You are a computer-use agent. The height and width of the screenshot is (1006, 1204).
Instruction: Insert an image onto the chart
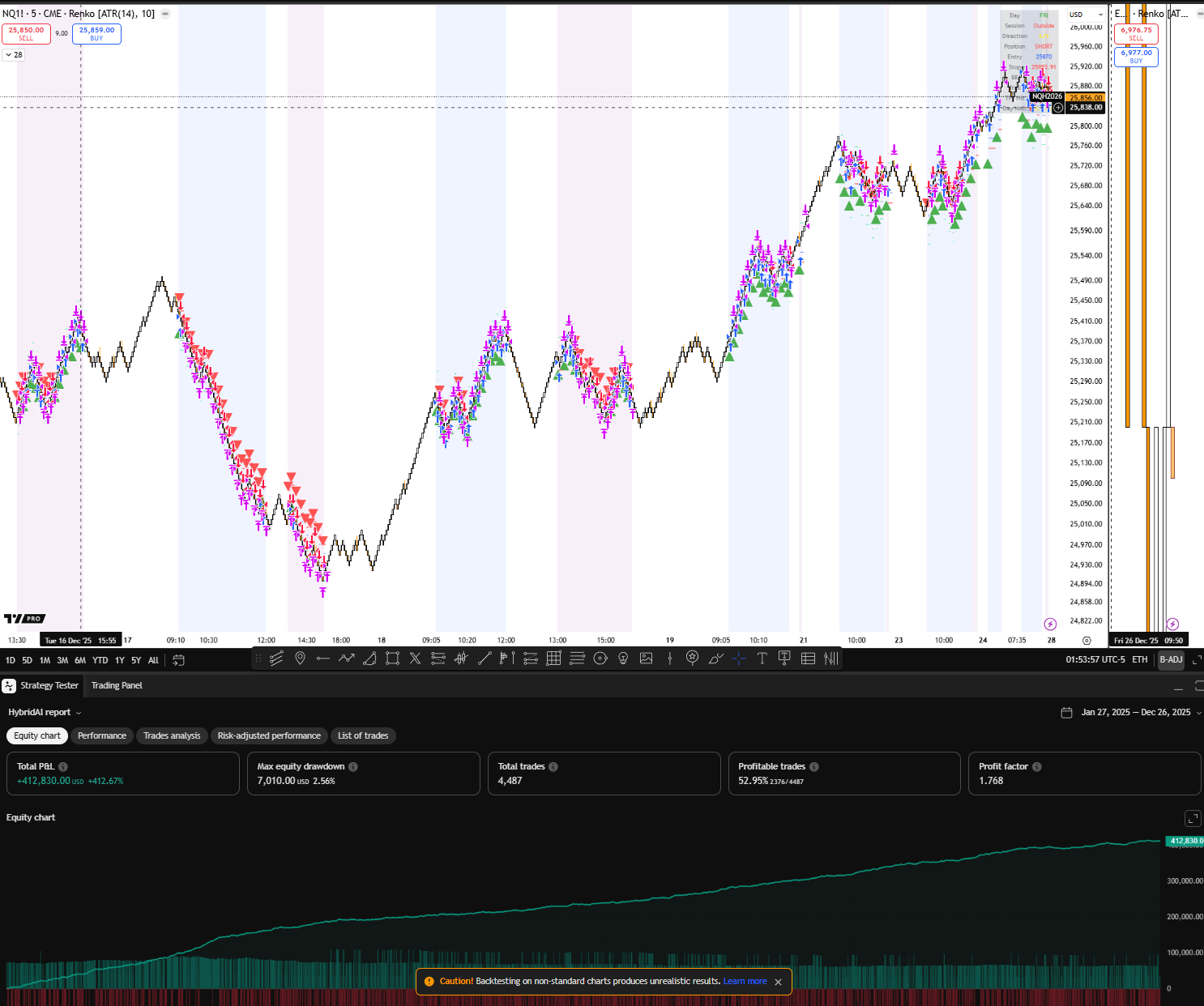(646, 659)
